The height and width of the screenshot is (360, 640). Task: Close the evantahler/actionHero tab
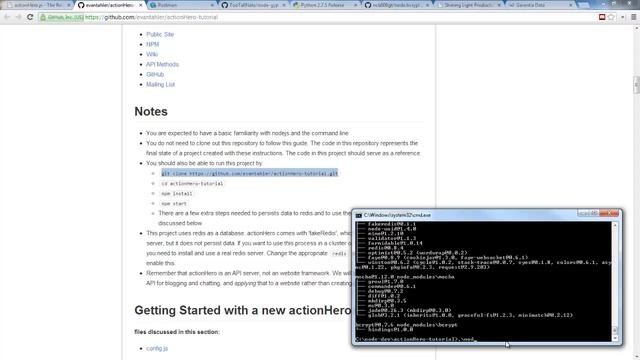(140, 5)
